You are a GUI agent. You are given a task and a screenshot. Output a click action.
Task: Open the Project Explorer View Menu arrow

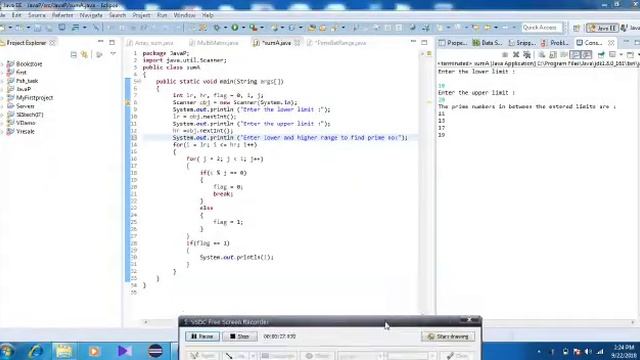coord(113,54)
